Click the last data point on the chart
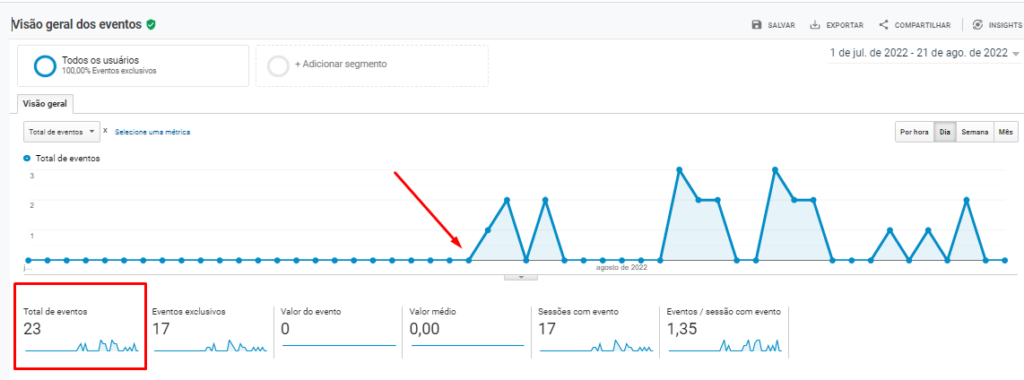Viewport: 1024px width, 380px height. coord(1004,261)
